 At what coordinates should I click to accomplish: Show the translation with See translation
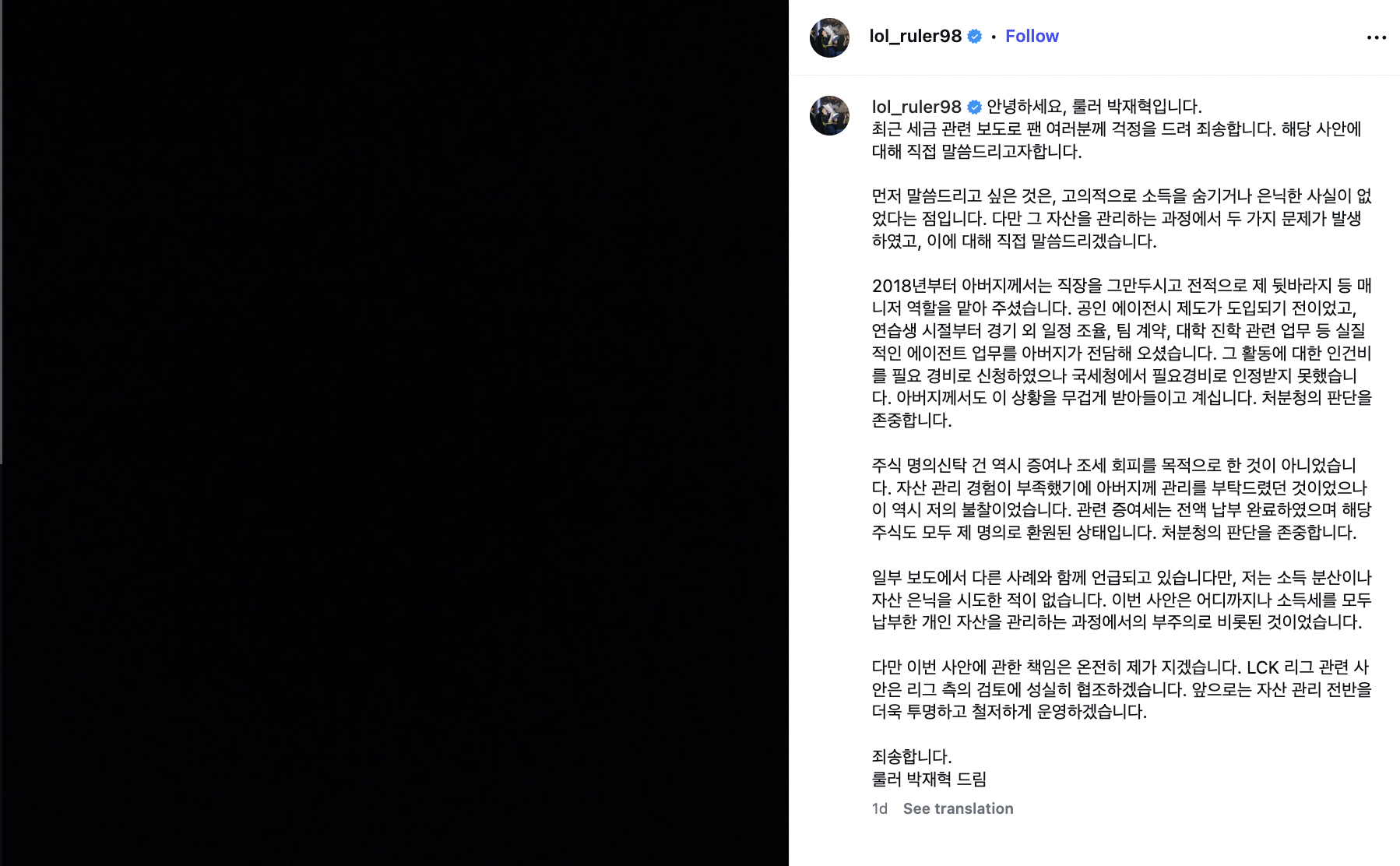coord(958,808)
